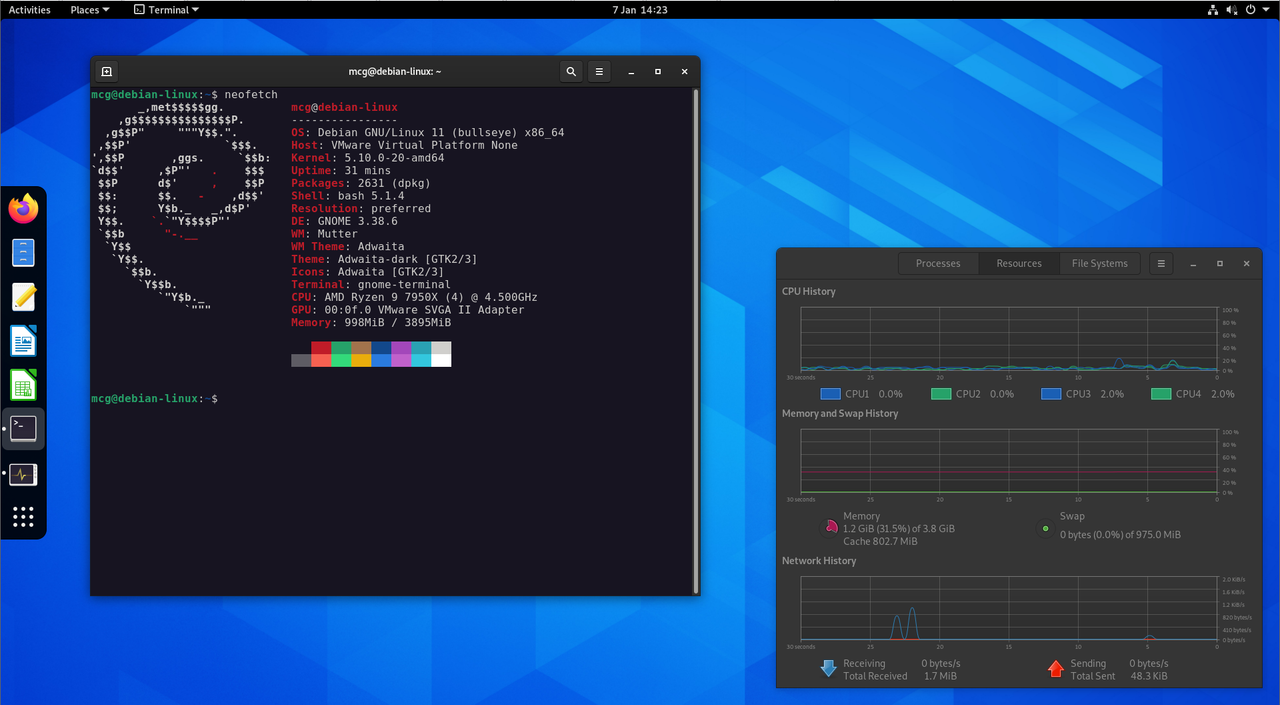Expand the Places menu in top bar
This screenshot has width=1280, height=705.
click(x=90, y=10)
